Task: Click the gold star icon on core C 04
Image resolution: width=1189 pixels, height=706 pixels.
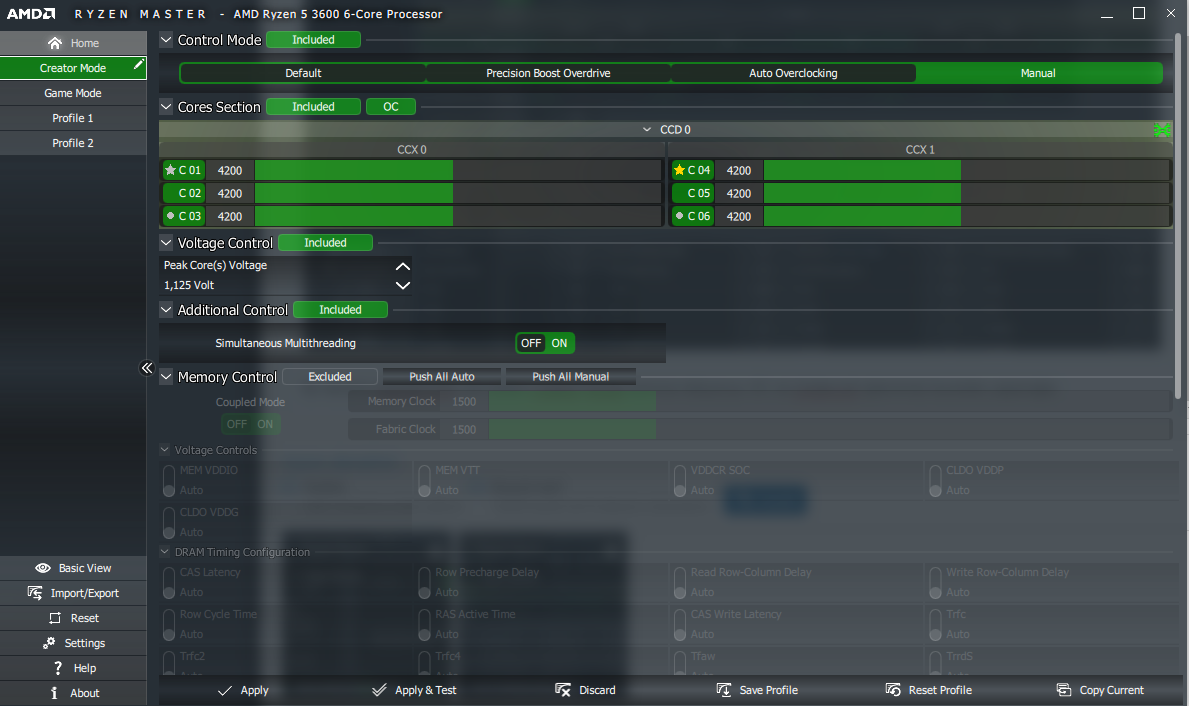Action: pyautogui.click(x=679, y=170)
